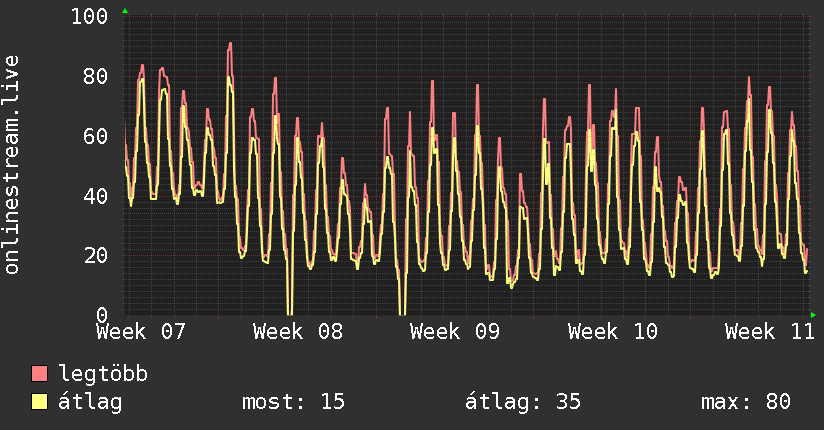The height and width of the screenshot is (430, 824).
Task: Click the 20 y-axis label
Action: point(96,256)
